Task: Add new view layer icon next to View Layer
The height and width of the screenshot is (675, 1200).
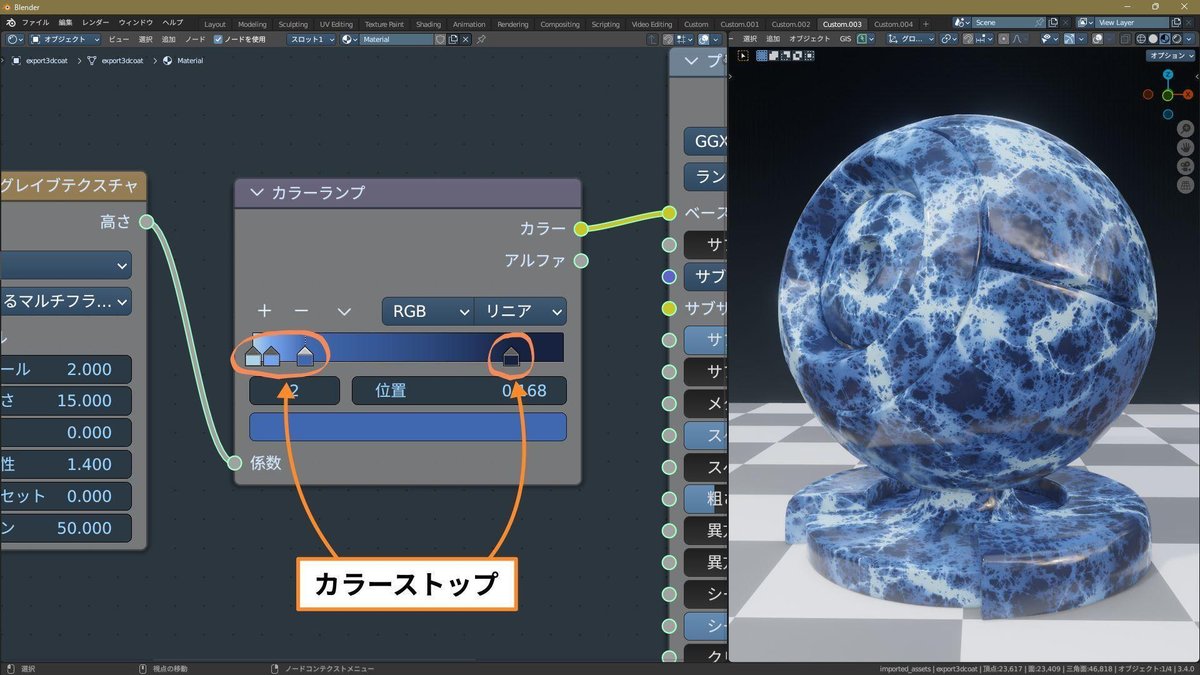Action: (x=1176, y=23)
